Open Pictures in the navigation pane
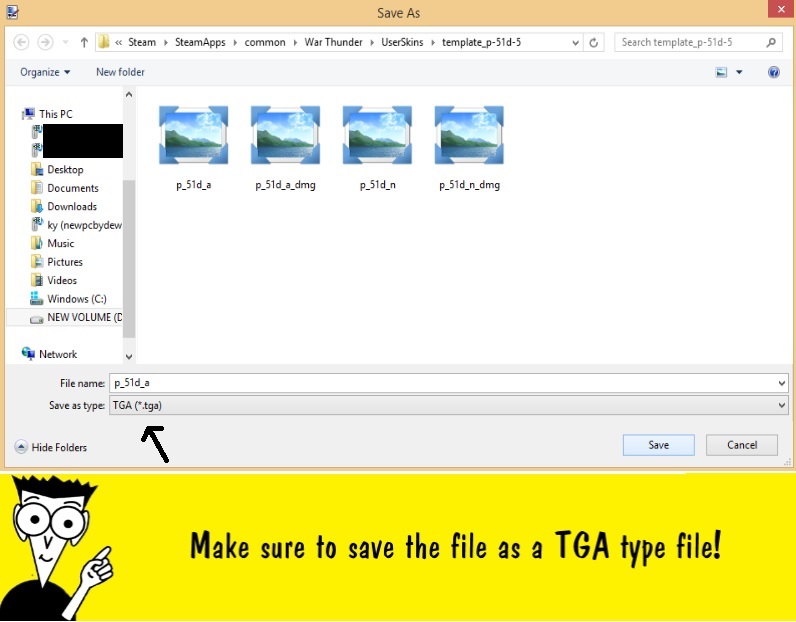Viewport: 796px width, 622px height. [x=64, y=262]
